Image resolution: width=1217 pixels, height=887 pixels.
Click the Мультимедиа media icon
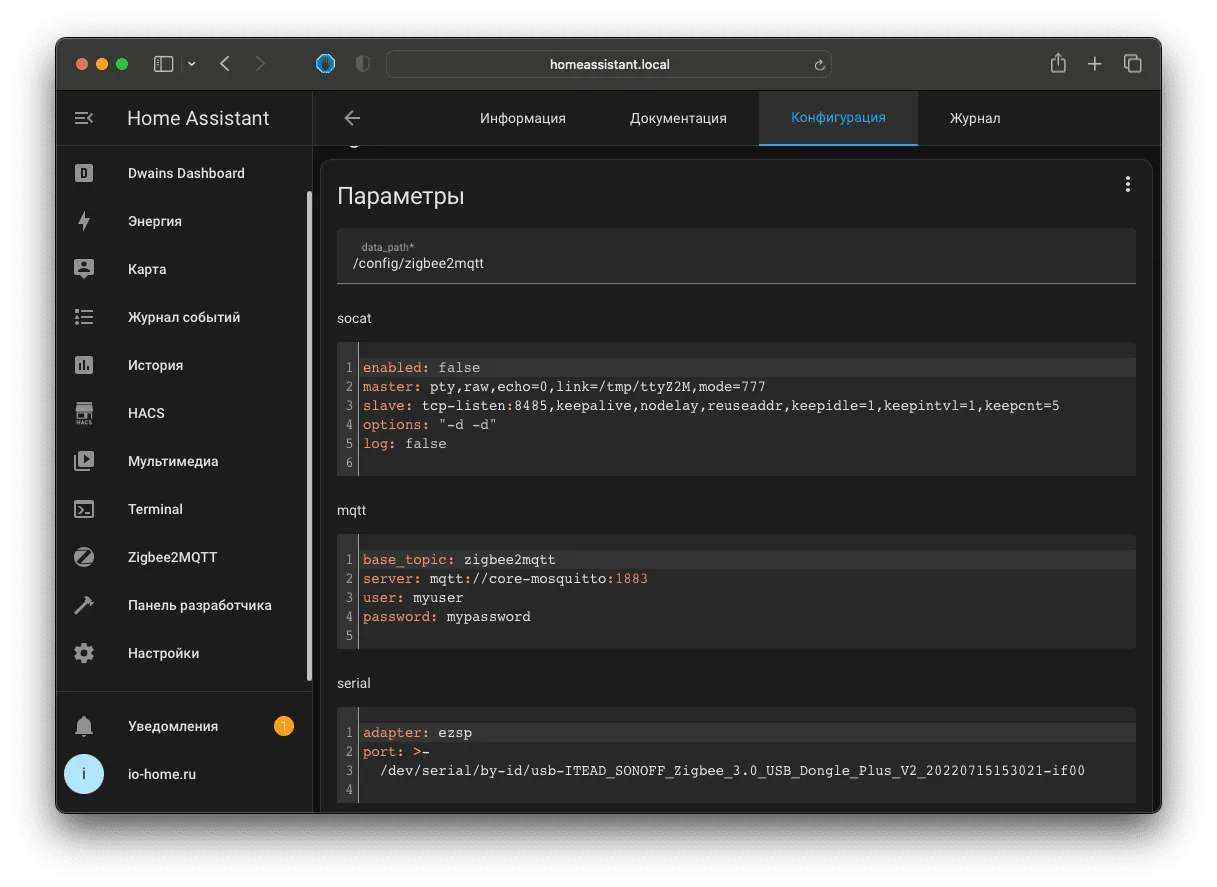84,461
